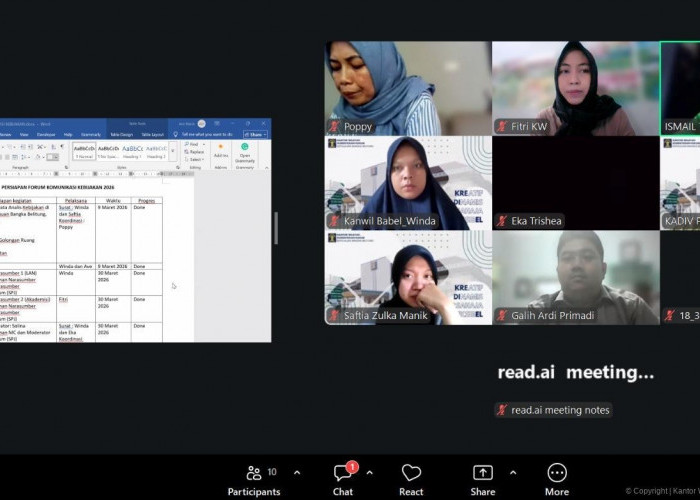Click the ISMAIL name label

680,127
